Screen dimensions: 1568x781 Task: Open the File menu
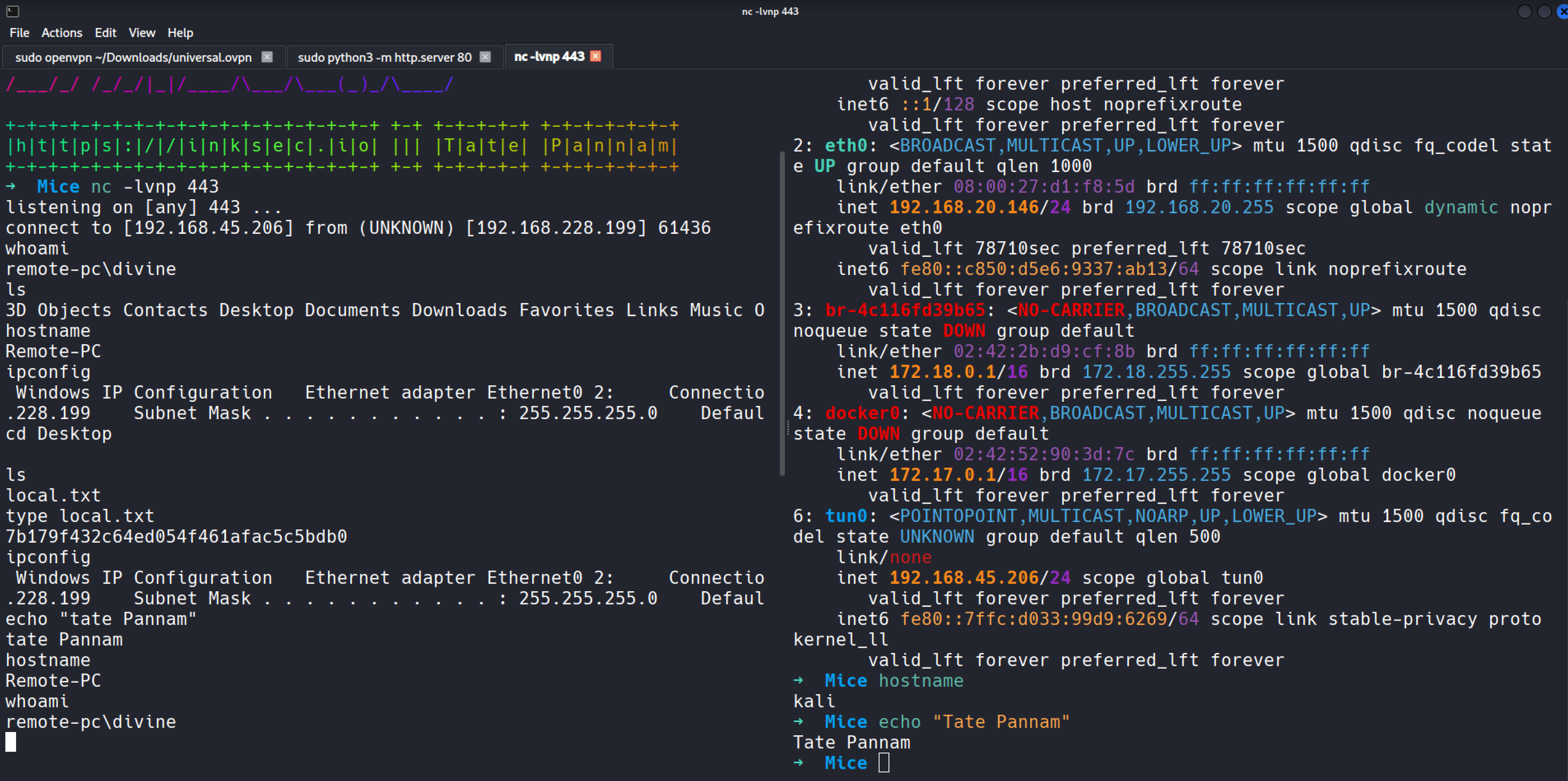[19, 33]
